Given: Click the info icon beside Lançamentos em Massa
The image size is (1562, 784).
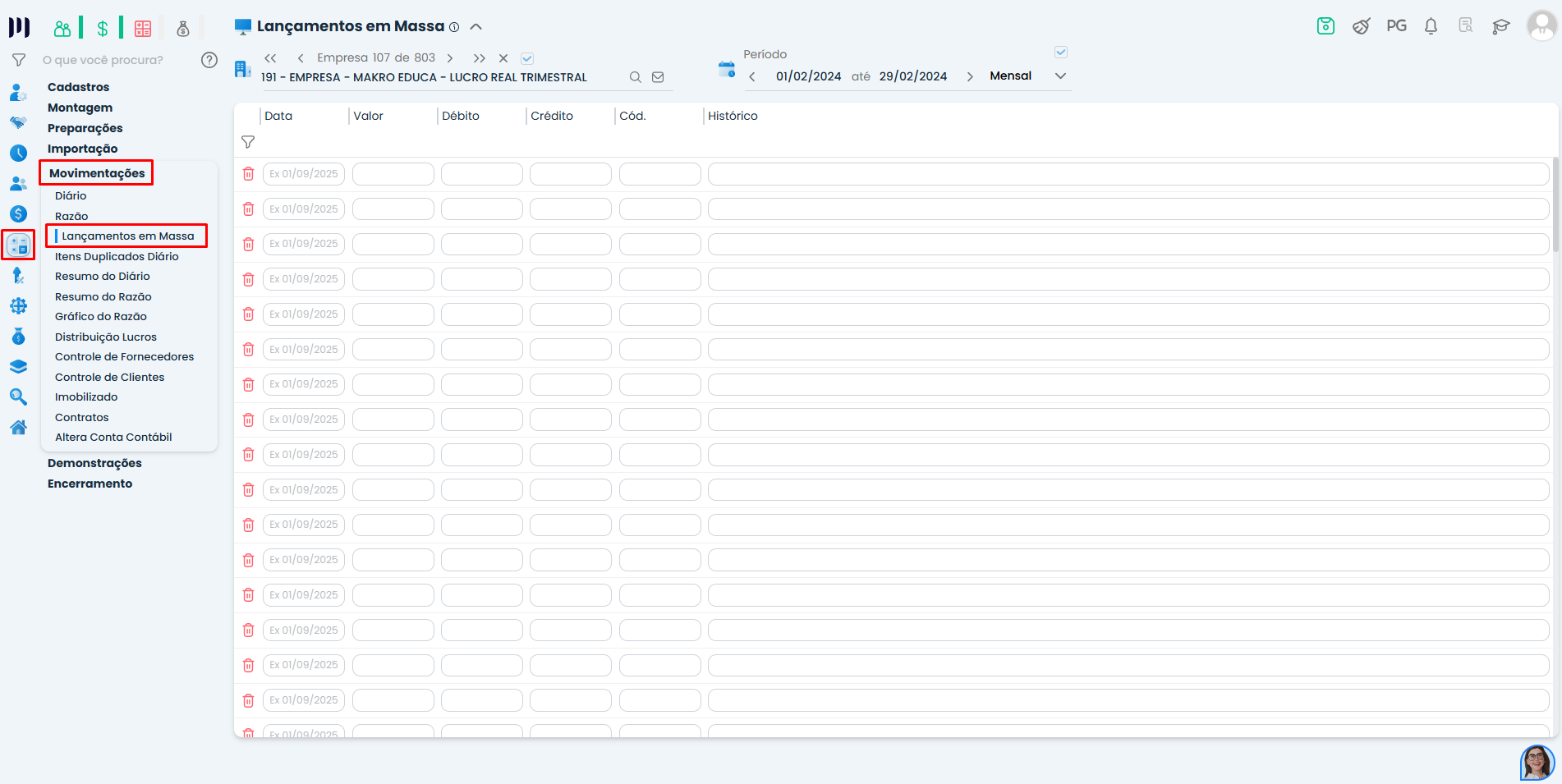Looking at the screenshot, I should (454, 27).
